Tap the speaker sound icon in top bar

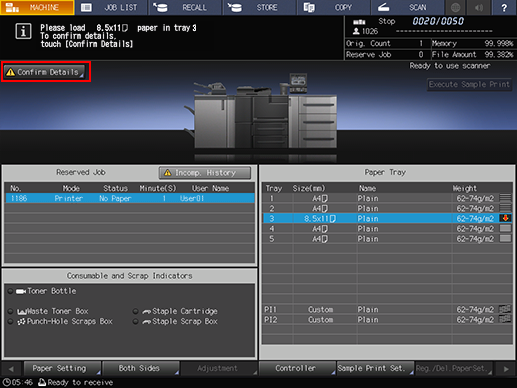479,7
